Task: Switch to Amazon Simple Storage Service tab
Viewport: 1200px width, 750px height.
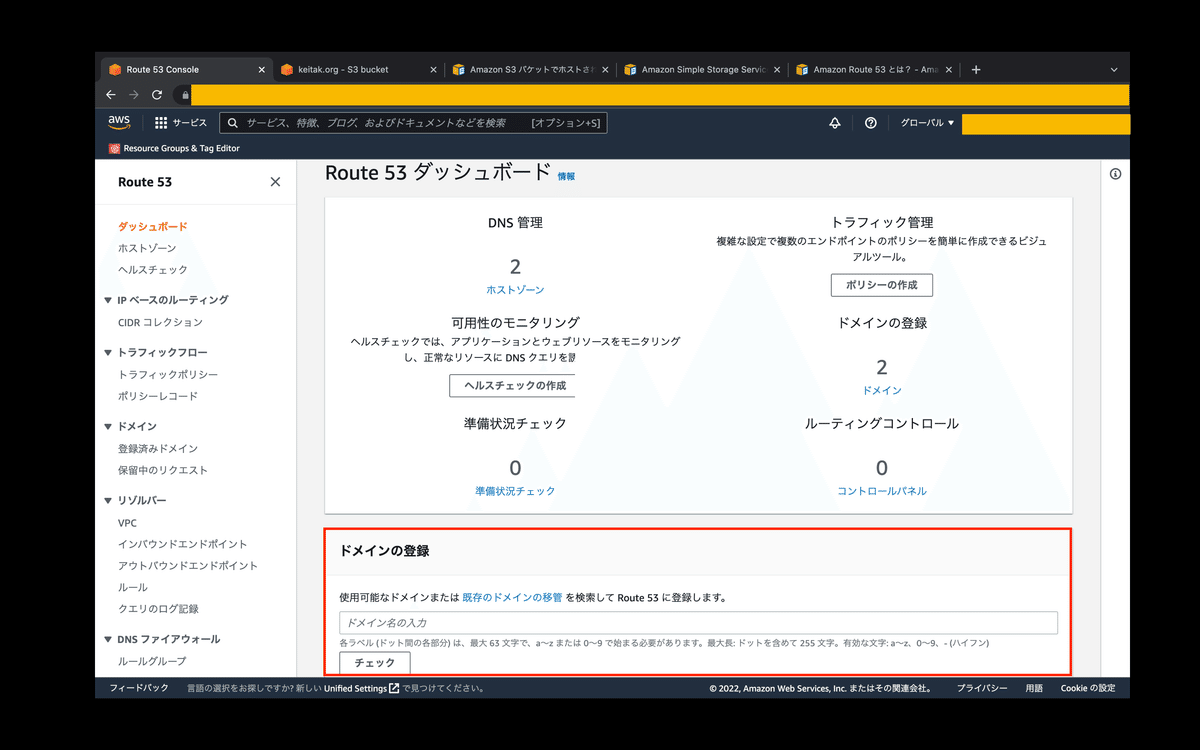Action: tap(700, 70)
